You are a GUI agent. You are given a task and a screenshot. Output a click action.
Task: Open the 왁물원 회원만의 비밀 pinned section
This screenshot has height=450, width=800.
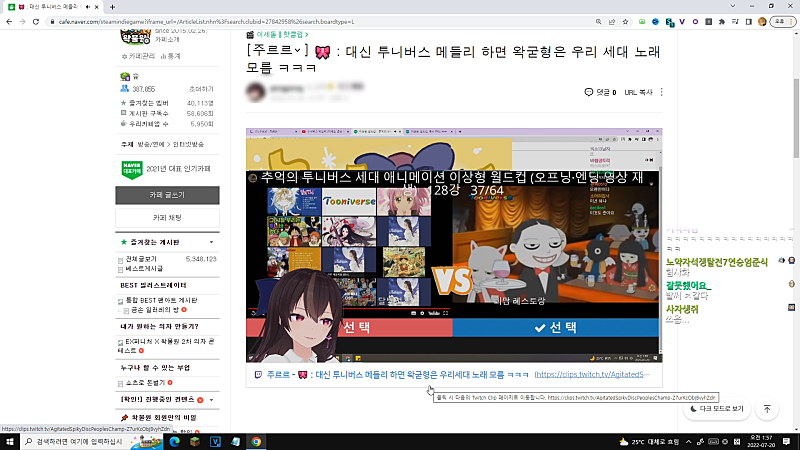[x=163, y=418]
